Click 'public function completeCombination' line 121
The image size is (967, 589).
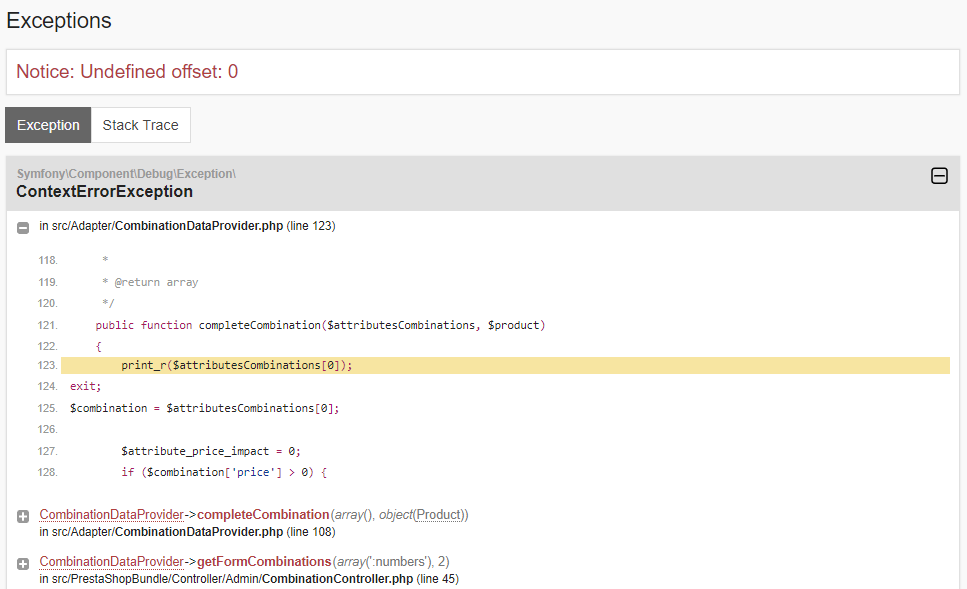click(320, 325)
